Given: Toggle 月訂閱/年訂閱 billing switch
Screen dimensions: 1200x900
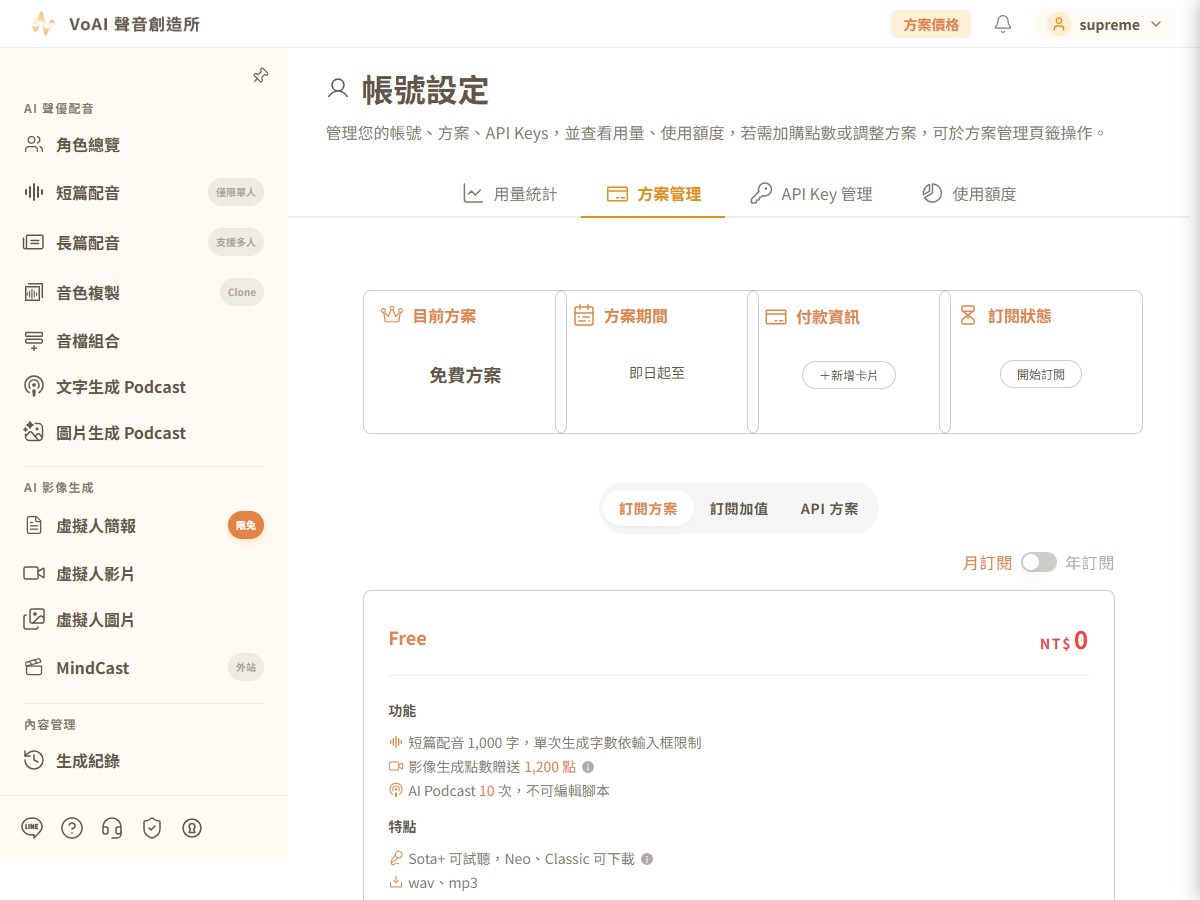Looking at the screenshot, I should pyautogui.click(x=1039, y=562).
